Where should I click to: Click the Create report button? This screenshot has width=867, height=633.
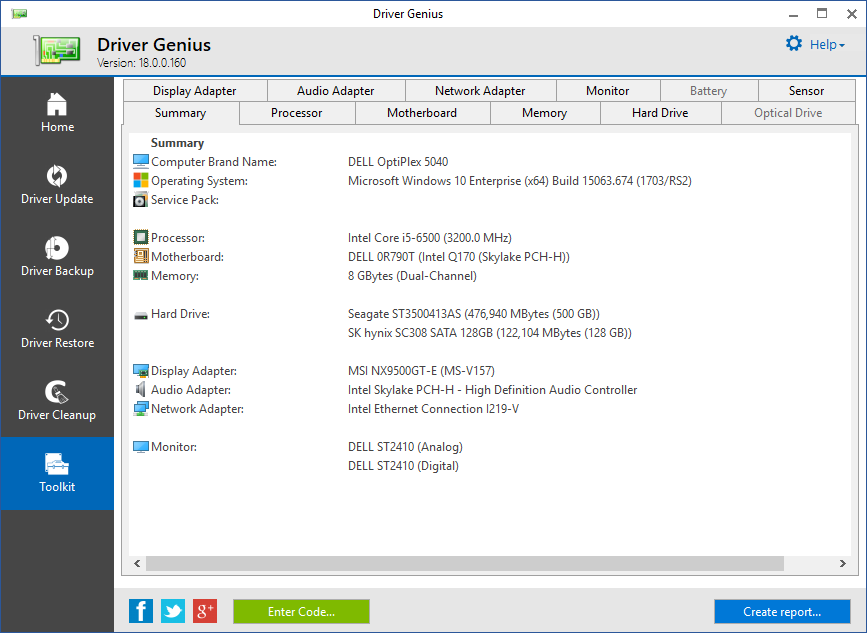[782, 611]
